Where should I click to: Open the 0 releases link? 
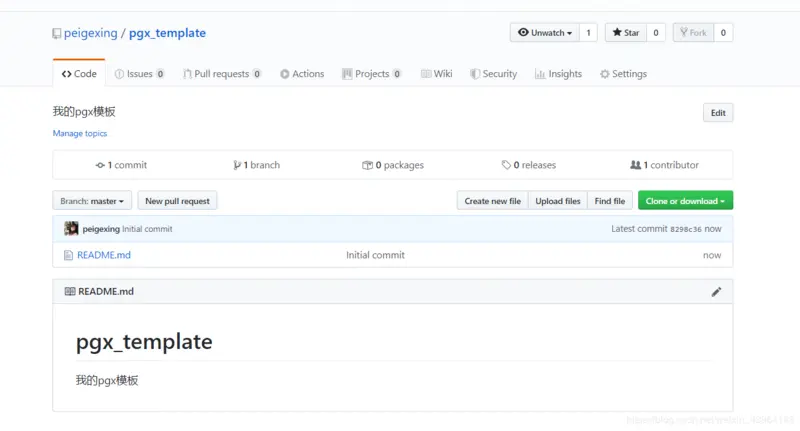point(529,165)
